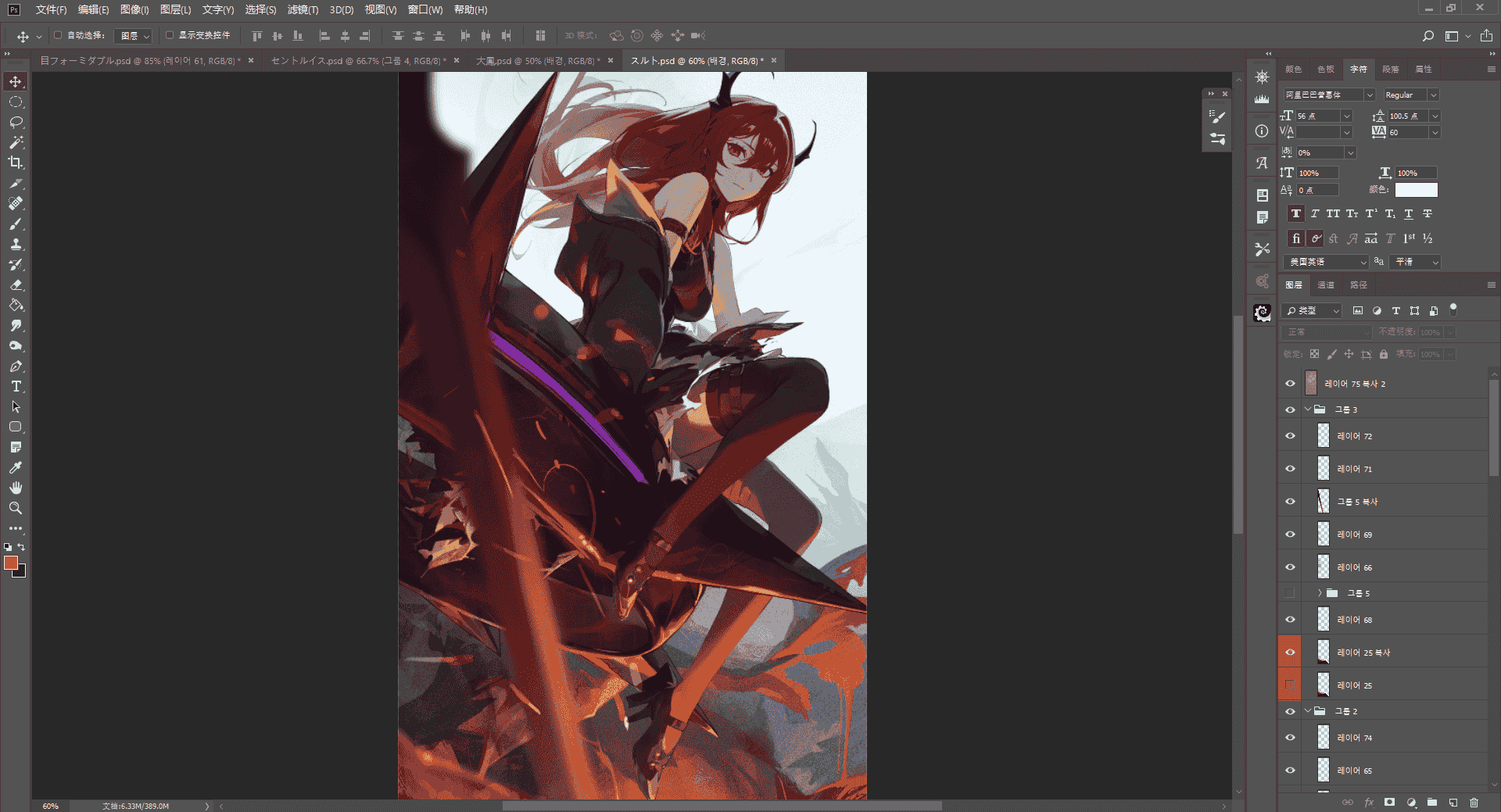Toggle strikethrough text style button
Viewport: 1501px width, 812px height.
[1428, 214]
